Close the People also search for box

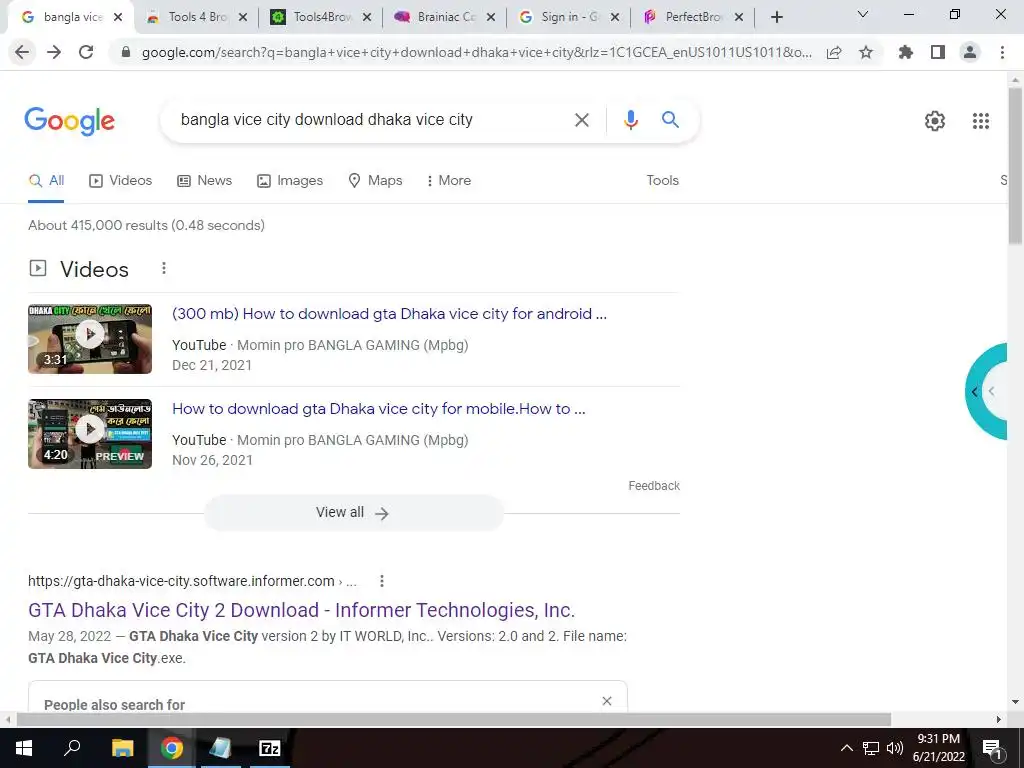607,701
